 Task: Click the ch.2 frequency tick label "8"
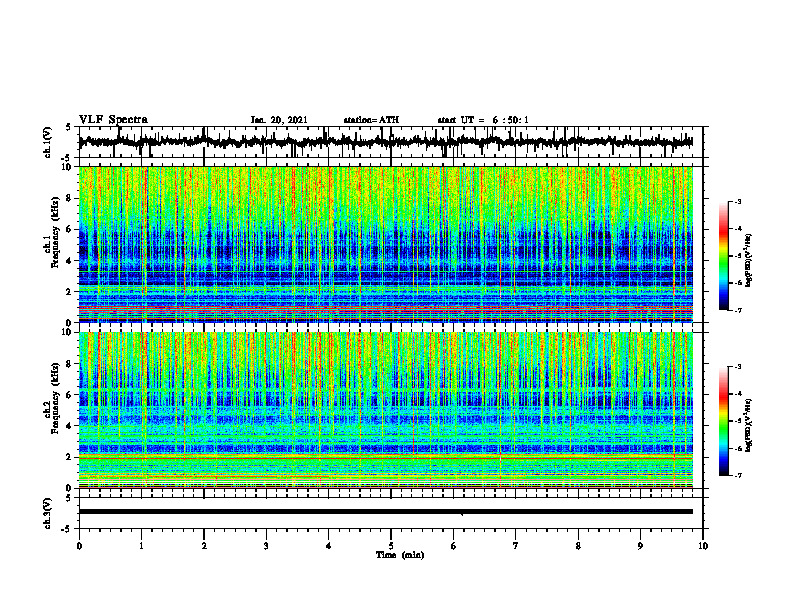point(70,364)
